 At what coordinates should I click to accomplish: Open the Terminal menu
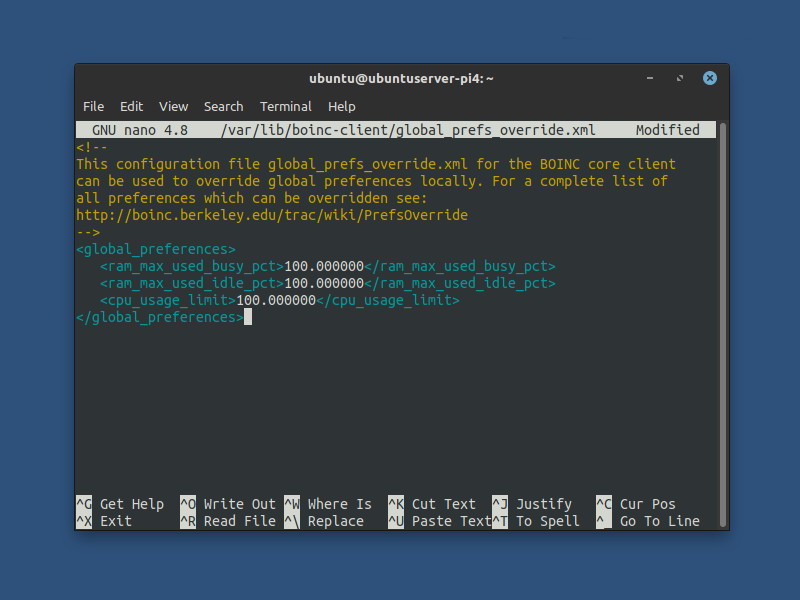click(x=286, y=107)
